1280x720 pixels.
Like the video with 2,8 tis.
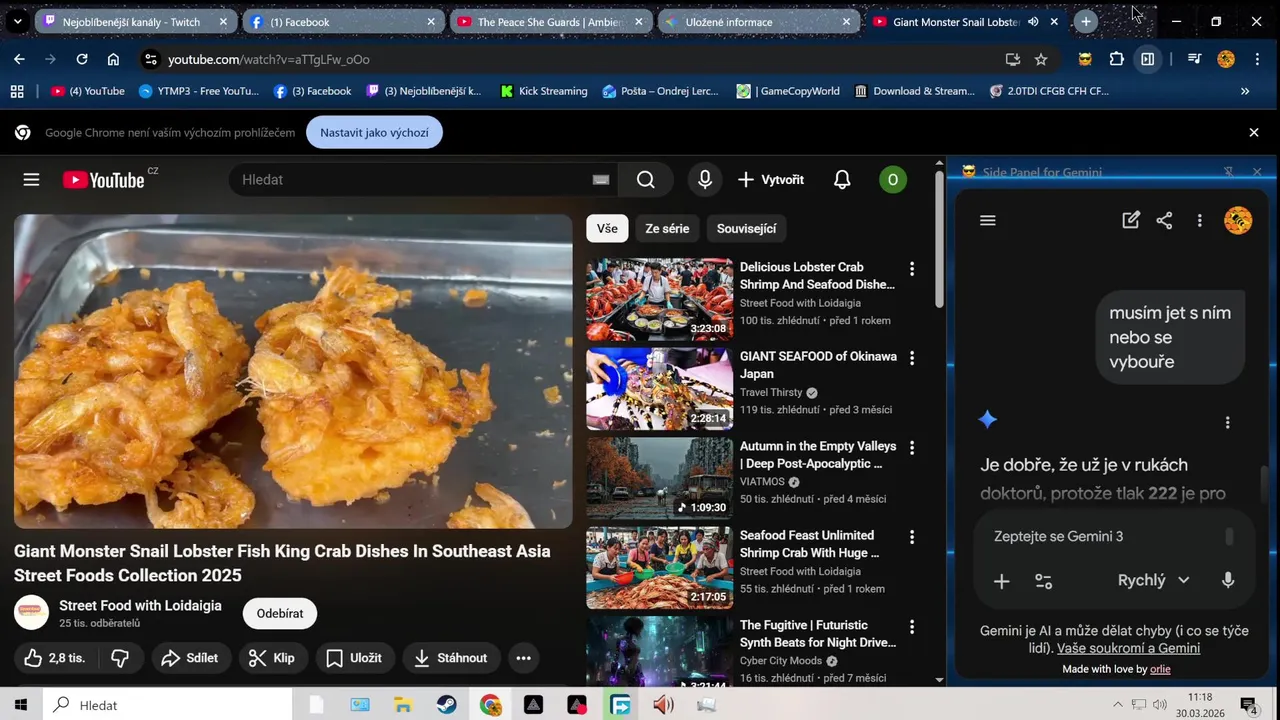click(x=55, y=658)
